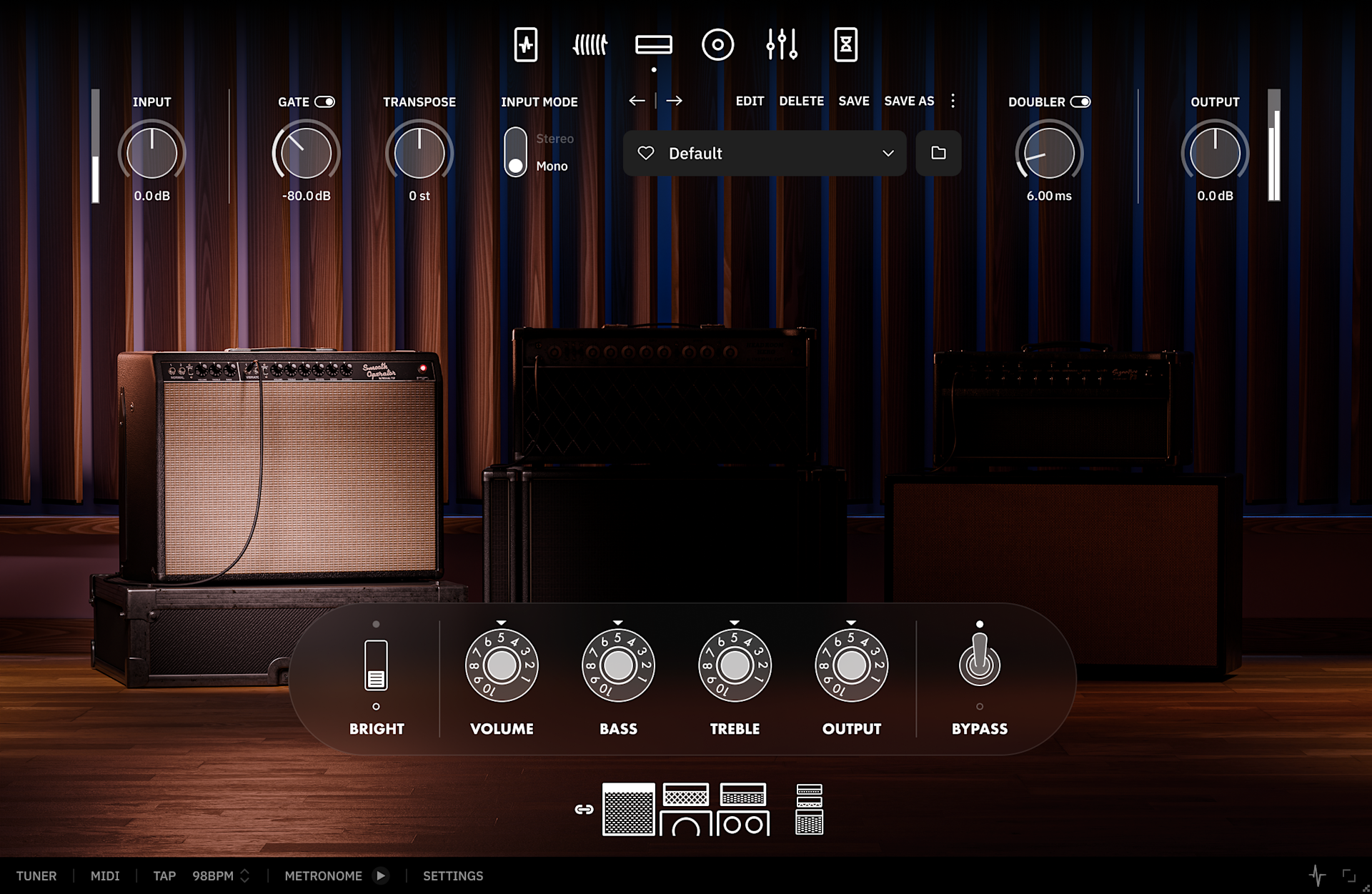1372x894 pixels.
Task: Favorite the Default preset with heart
Action: tap(646, 153)
